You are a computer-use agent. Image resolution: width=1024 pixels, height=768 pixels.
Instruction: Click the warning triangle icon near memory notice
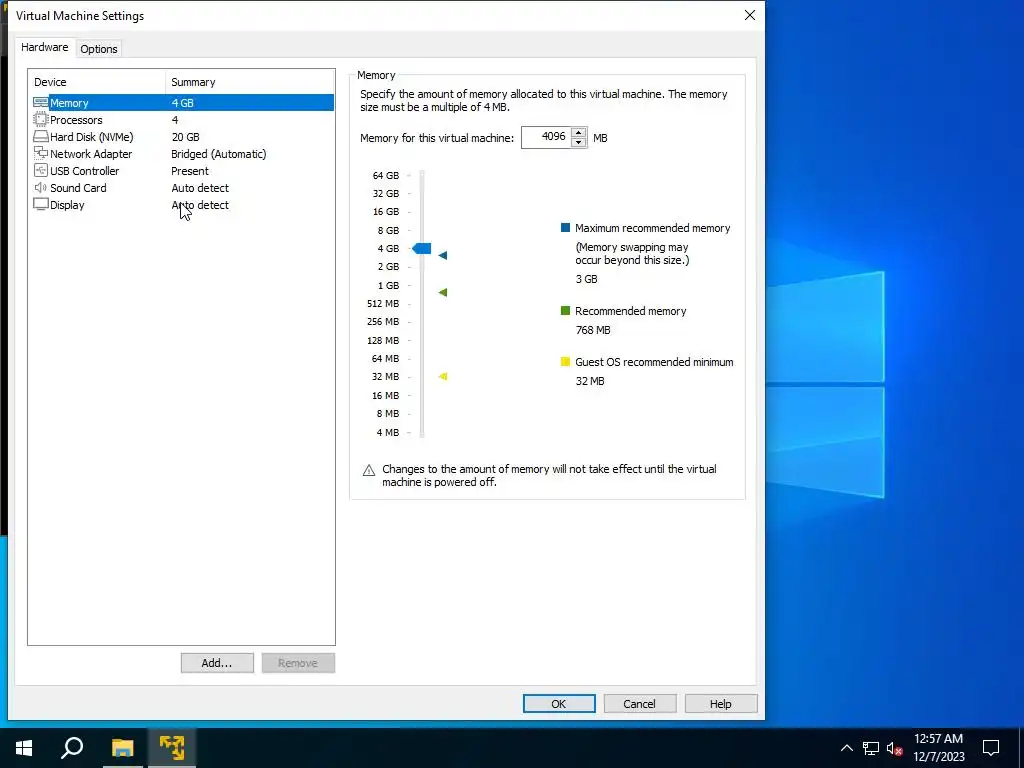[368, 470]
